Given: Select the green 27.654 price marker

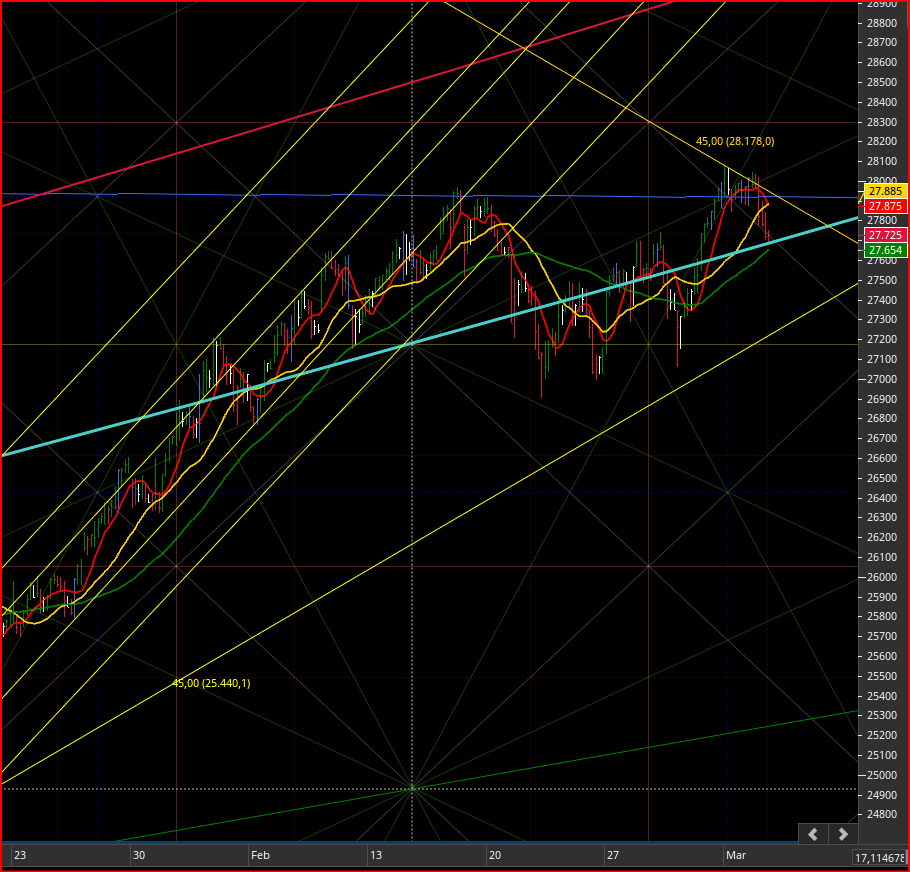Looking at the screenshot, I should tap(885, 250).
